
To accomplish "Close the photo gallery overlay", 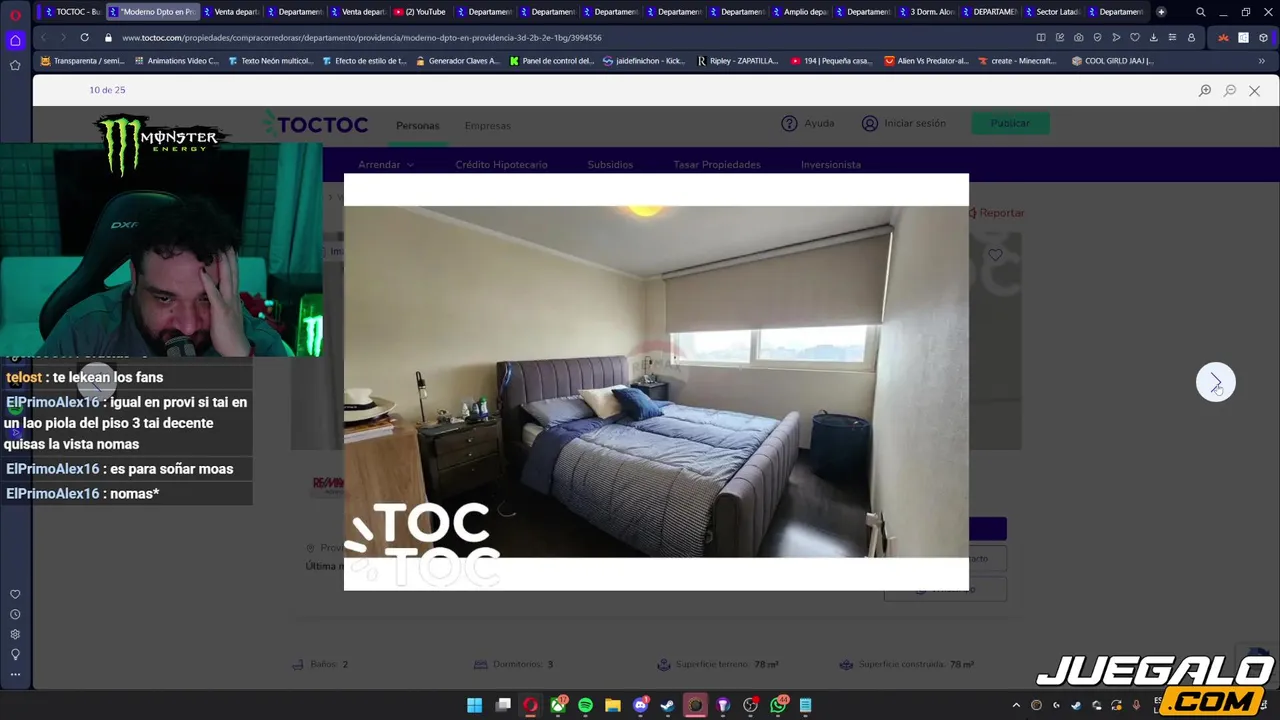I will tap(1254, 90).
